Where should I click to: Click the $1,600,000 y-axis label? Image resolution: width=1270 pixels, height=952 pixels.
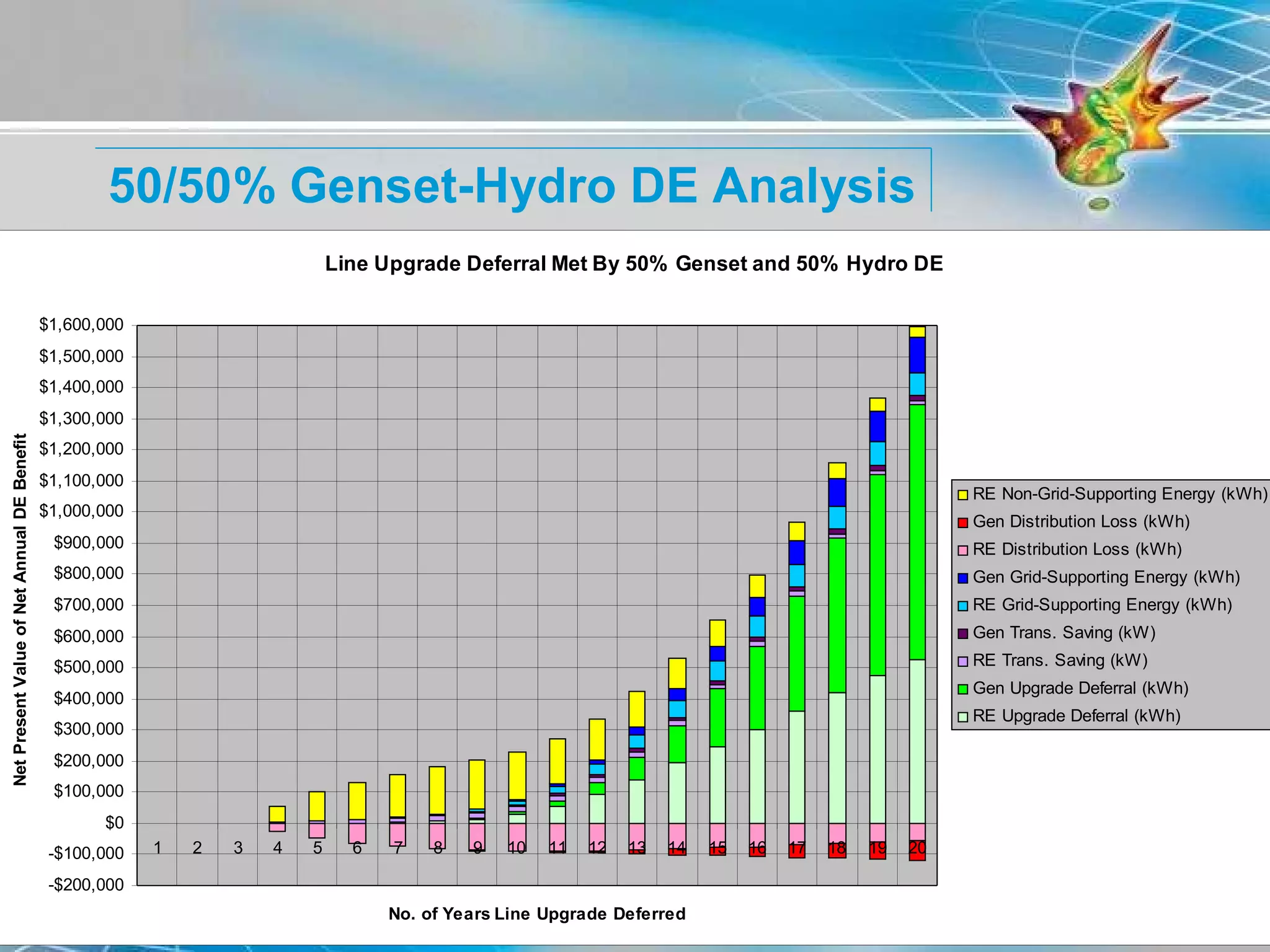coord(81,325)
